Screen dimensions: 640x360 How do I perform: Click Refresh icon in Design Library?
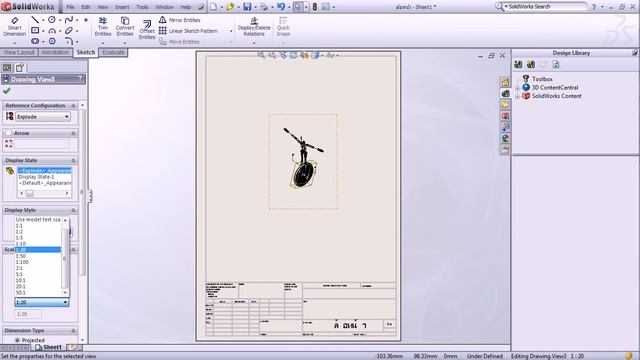coord(556,64)
